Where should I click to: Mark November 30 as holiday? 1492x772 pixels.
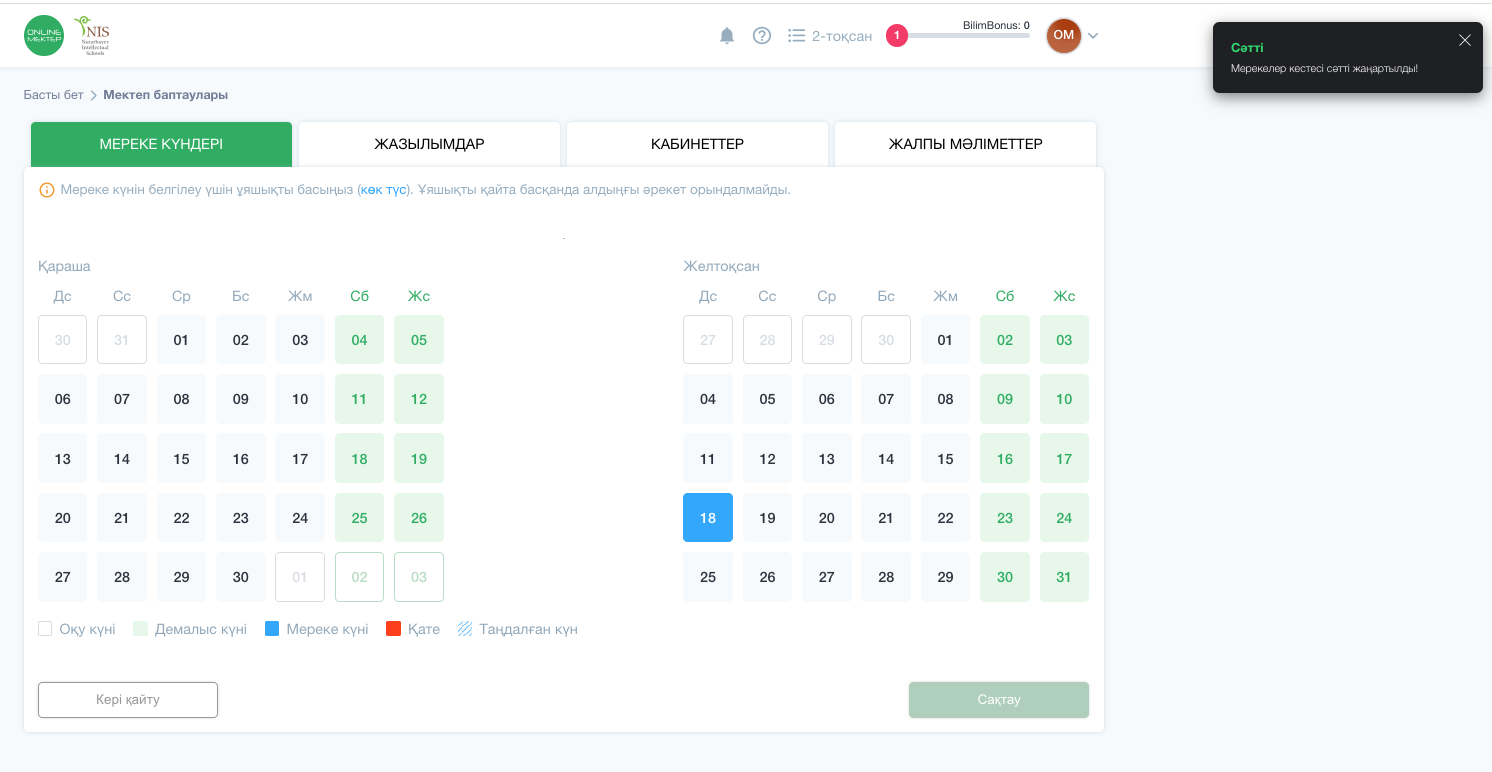tap(241, 577)
